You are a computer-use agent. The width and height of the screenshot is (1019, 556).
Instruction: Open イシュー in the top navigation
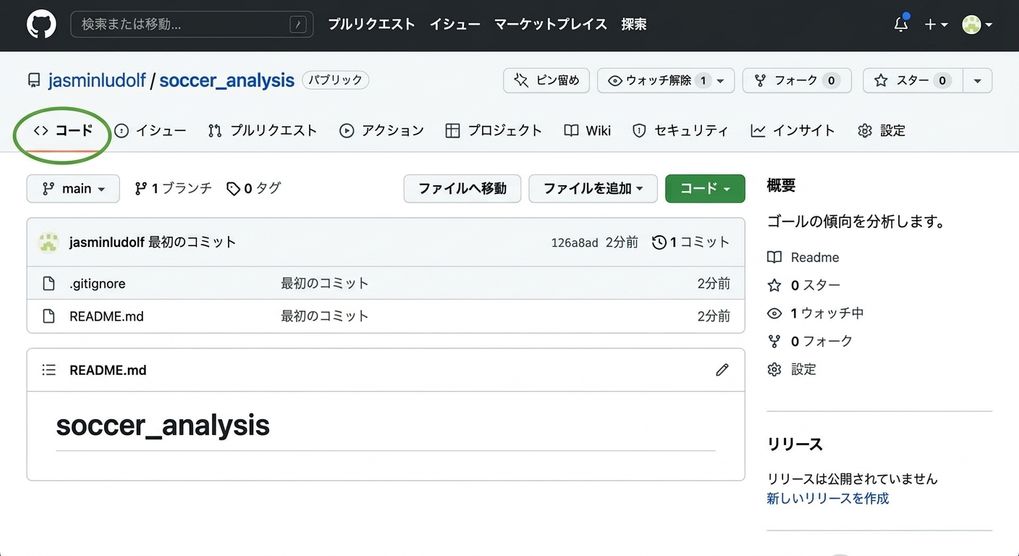tap(455, 24)
